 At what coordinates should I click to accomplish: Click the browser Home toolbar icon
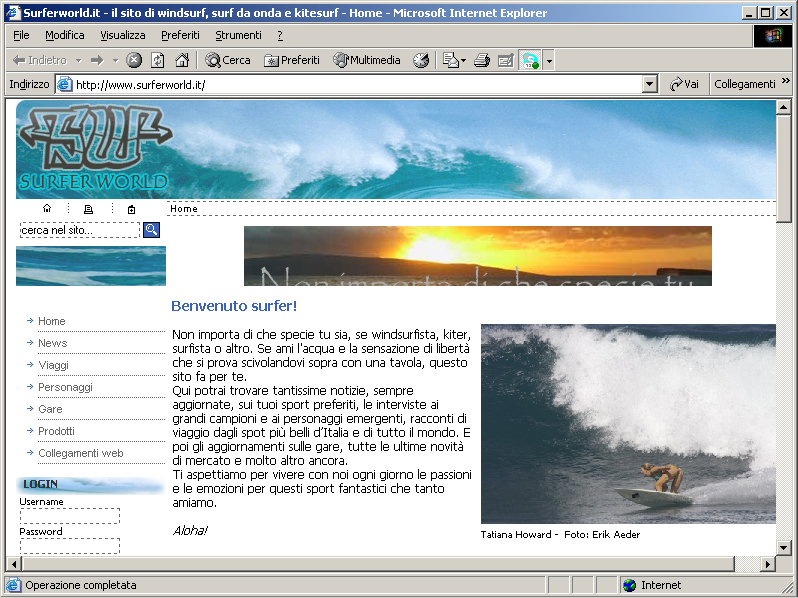(182, 60)
